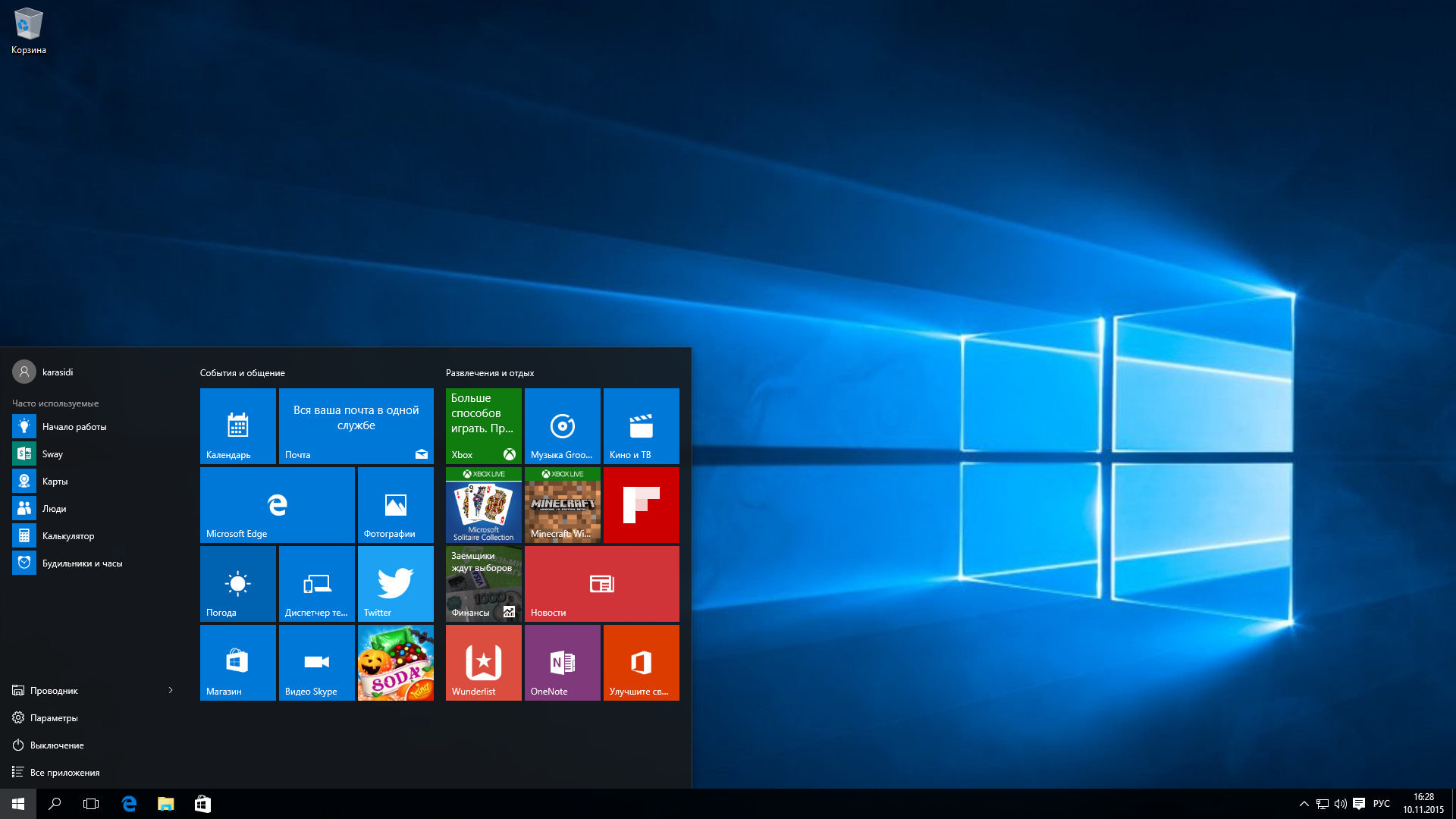
Task: Open the Почта mail tile
Action: coord(356,426)
